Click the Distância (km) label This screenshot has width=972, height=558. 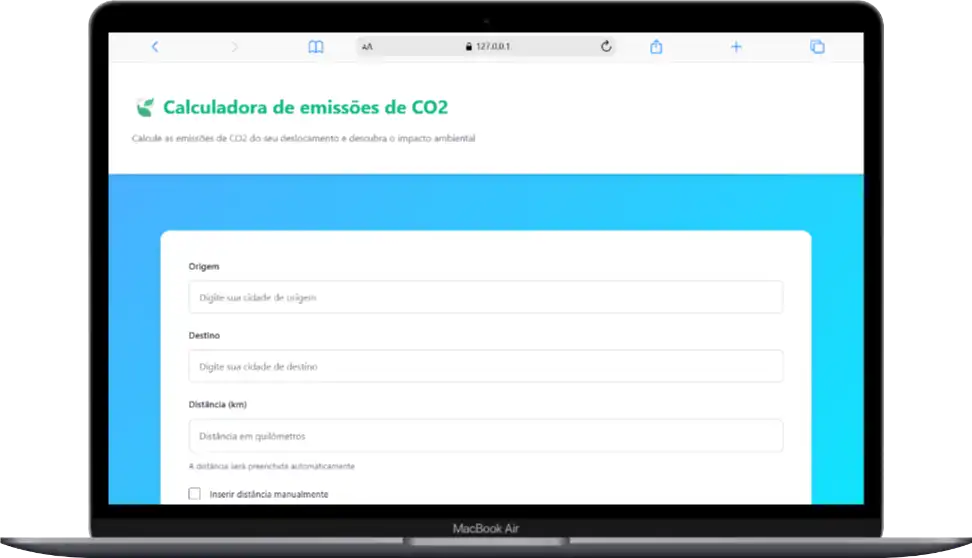(217, 404)
